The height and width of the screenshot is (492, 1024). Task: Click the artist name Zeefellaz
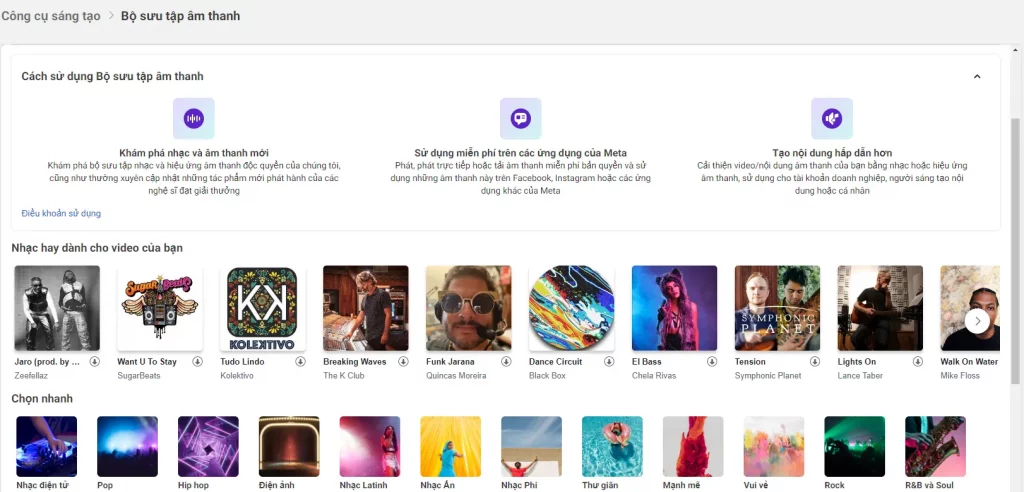(31, 376)
